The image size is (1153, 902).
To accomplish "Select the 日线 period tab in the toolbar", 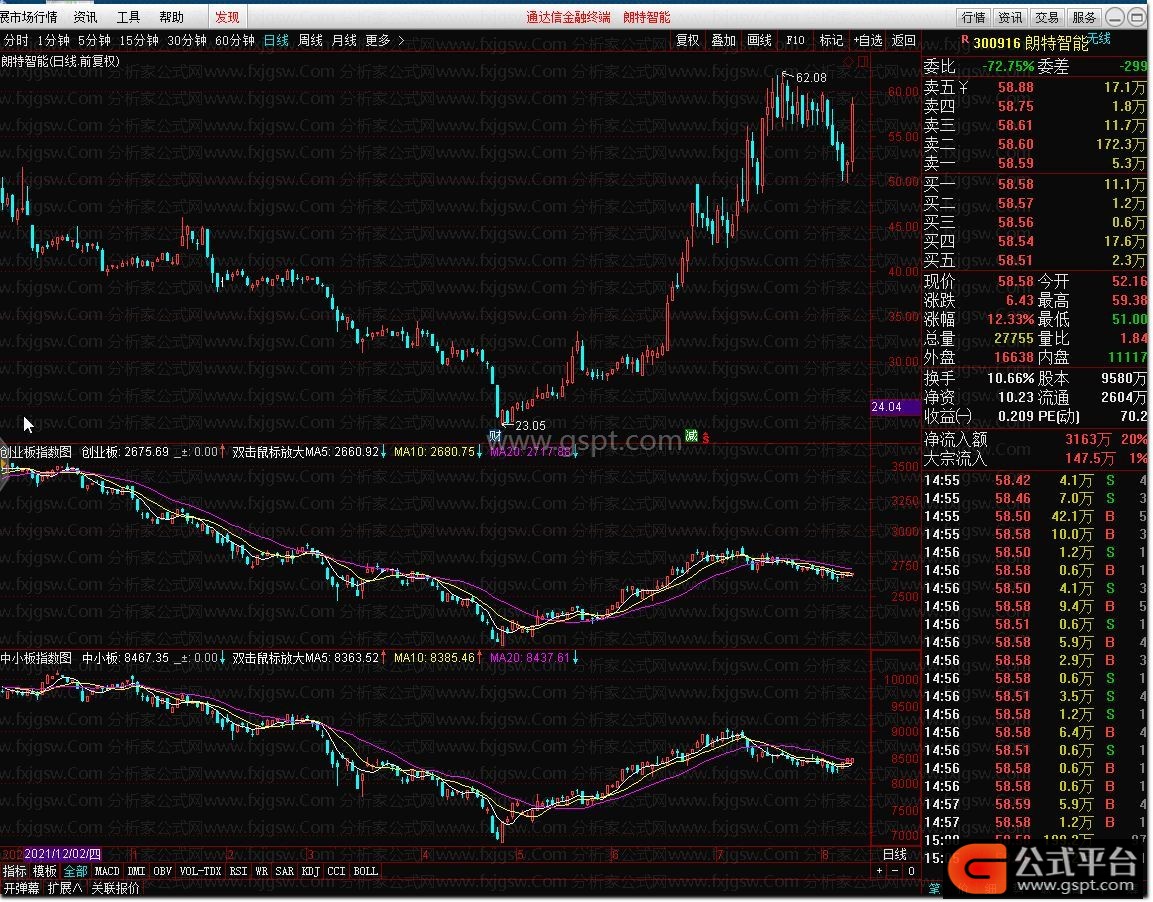I will click(276, 40).
